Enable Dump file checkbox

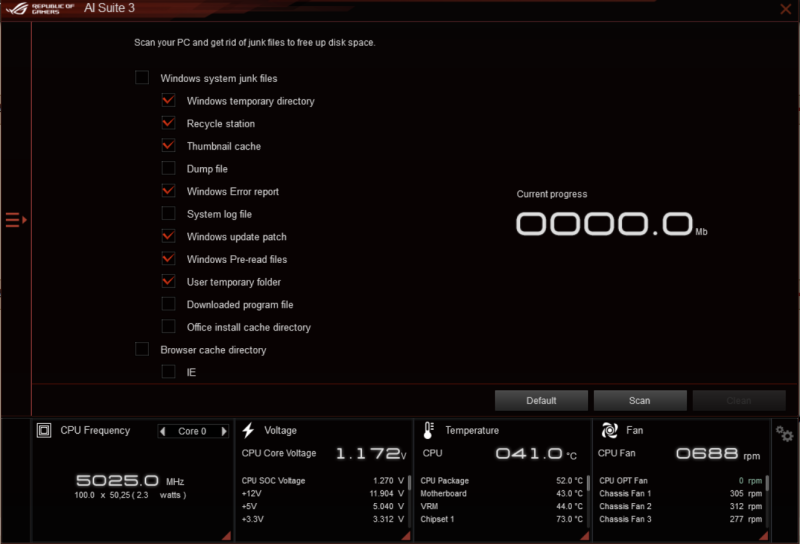(x=168, y=168)
